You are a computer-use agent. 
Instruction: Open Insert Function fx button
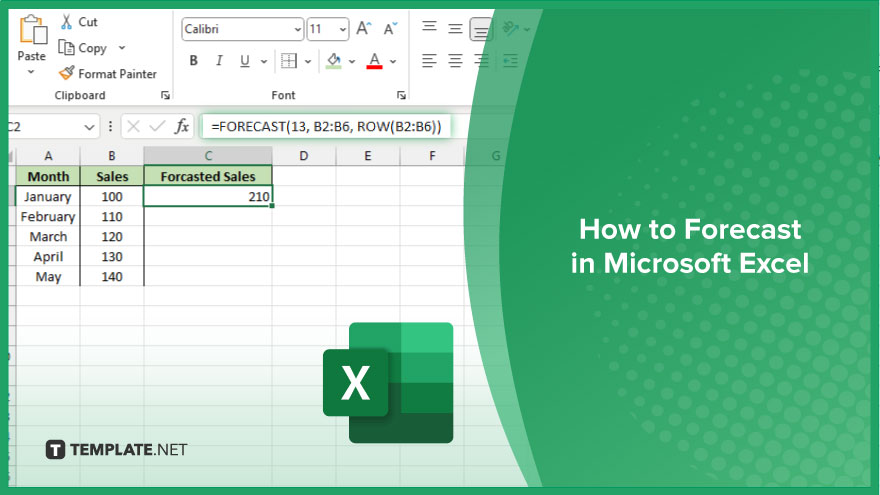coord(181,126)
